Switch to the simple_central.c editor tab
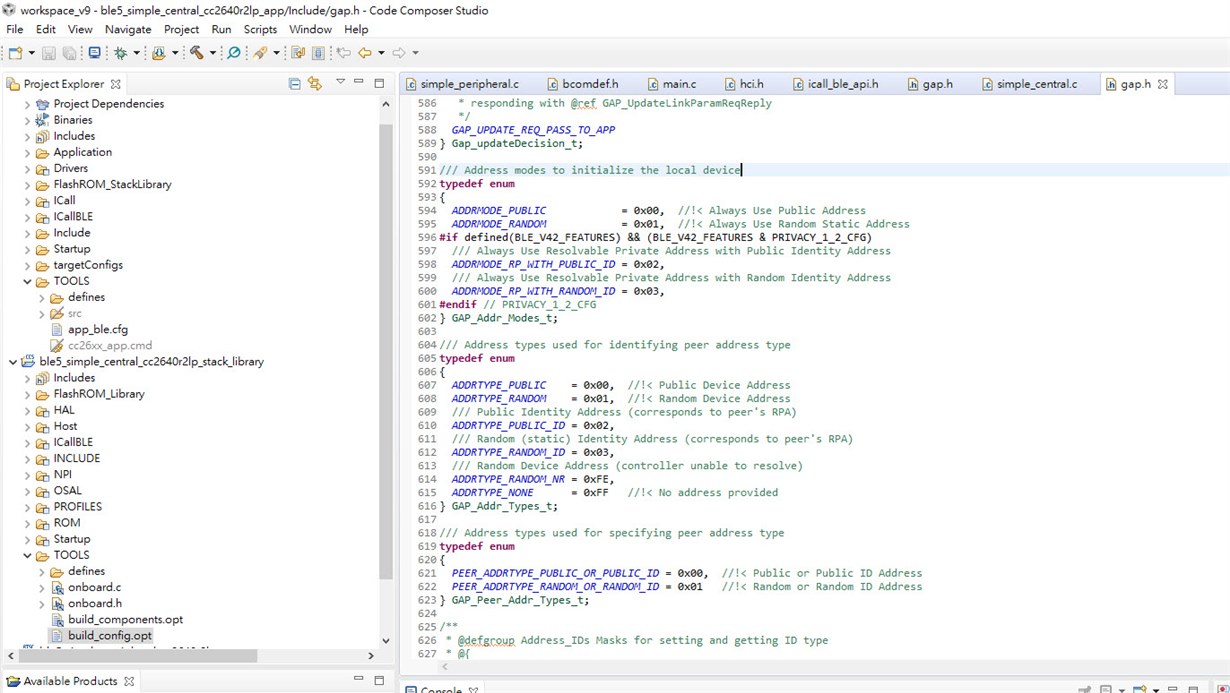 (x=1036, y=84)
